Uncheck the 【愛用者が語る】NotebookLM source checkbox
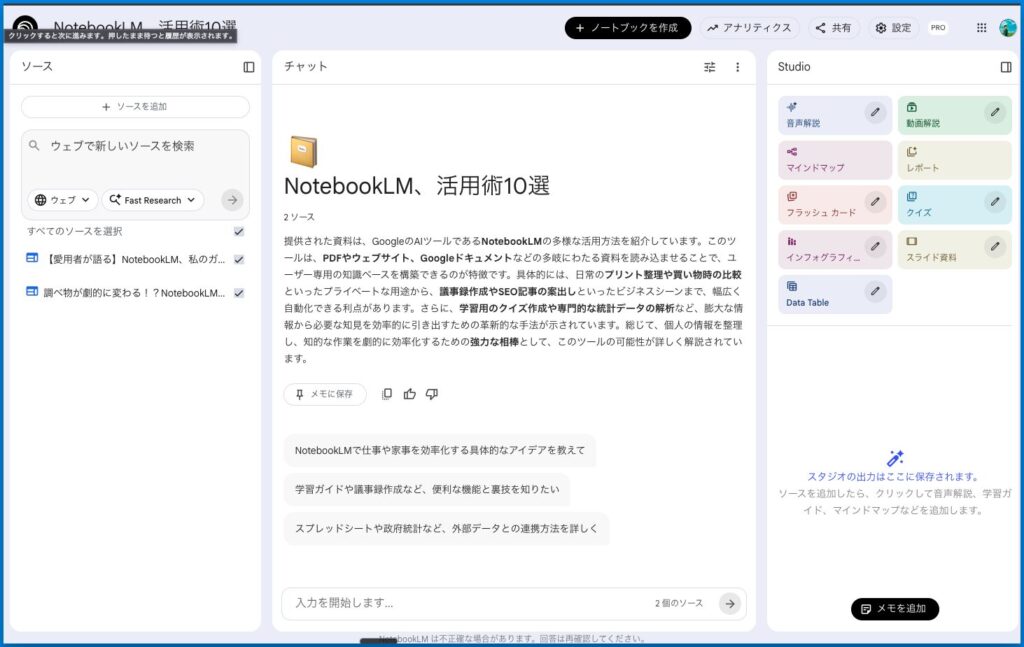The width and height of the screenshot is (1024, 647). point(239,259)
